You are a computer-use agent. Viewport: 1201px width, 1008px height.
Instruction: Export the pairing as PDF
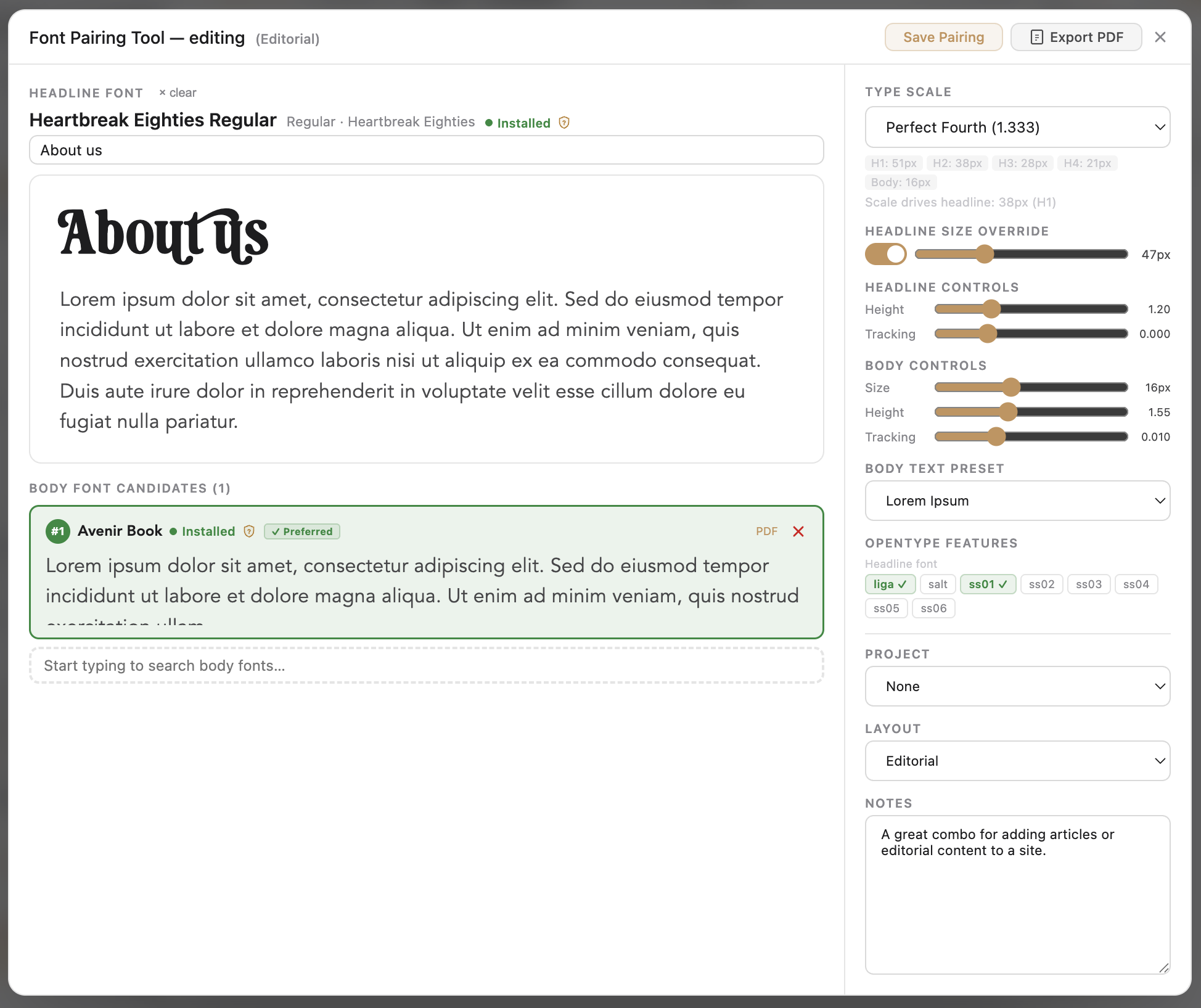pyautogui.click(x=1076, y=37)
